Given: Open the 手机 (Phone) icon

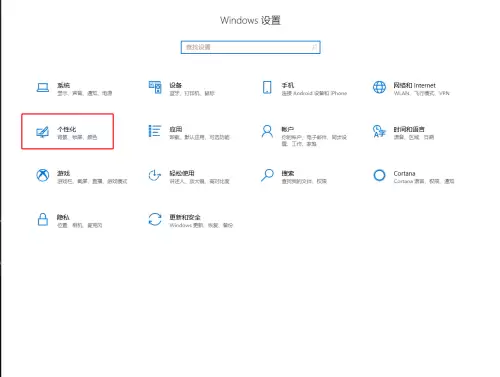Looking at the screenshot, I should point(267,87).
